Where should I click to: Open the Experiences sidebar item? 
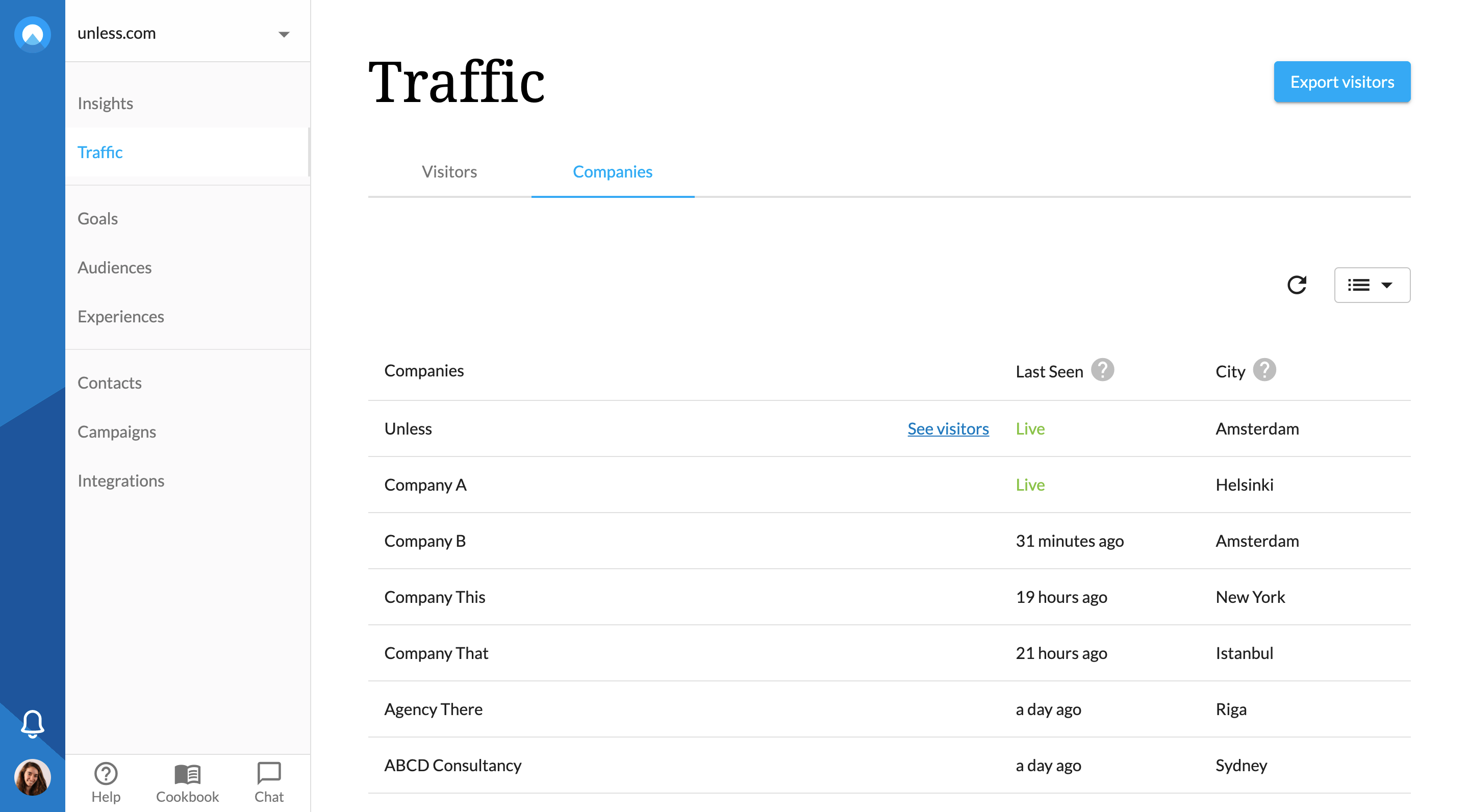tap(121, 316)
